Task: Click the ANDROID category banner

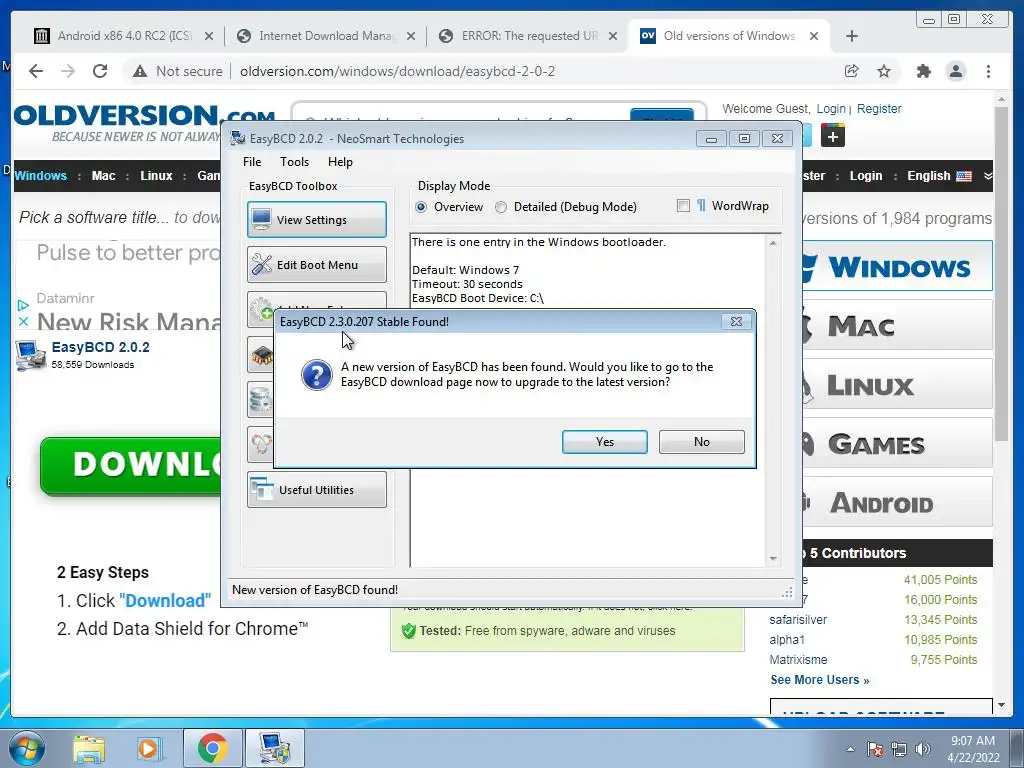Action: [898, 502]
